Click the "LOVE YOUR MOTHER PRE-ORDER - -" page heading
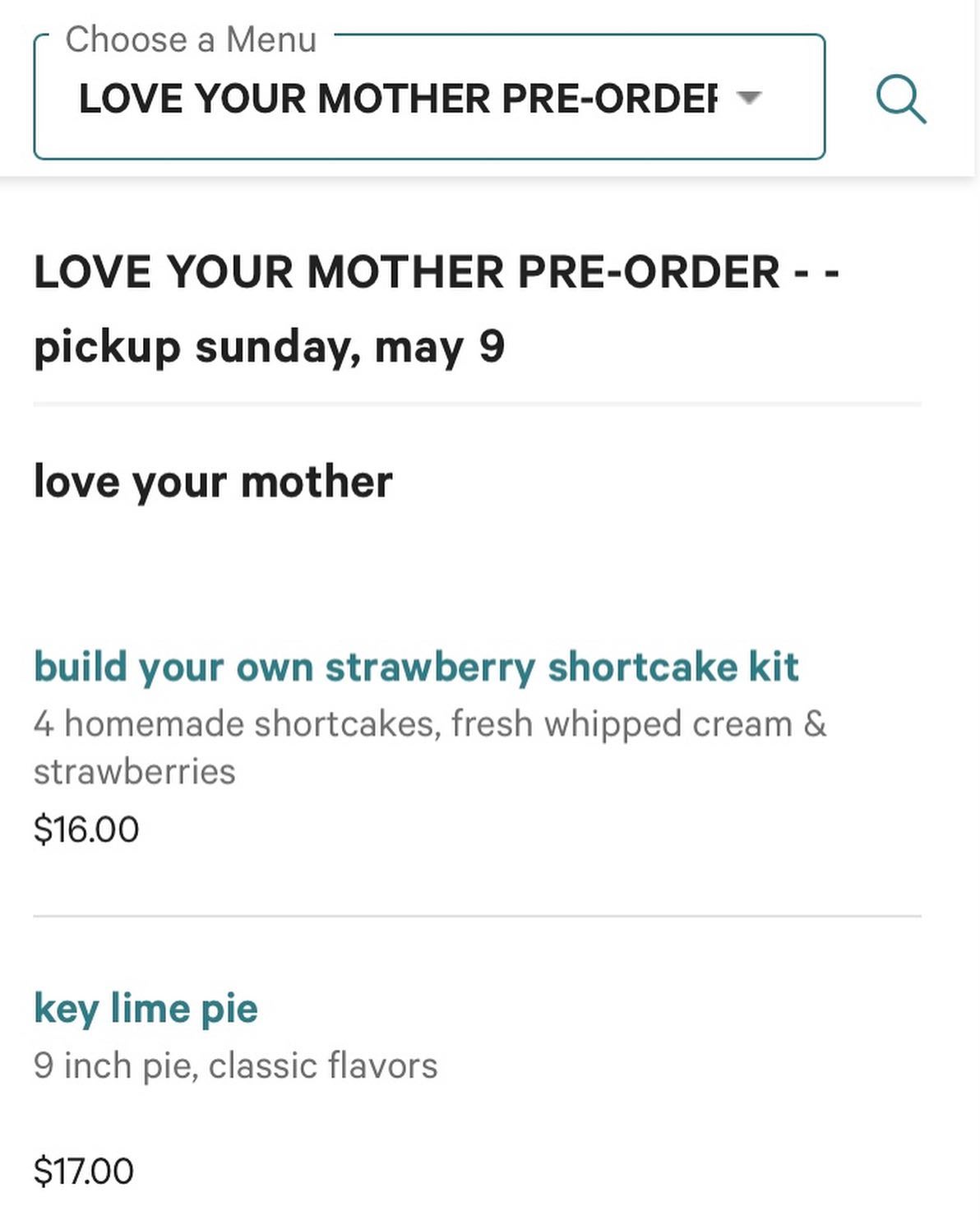 coord(436,271)
